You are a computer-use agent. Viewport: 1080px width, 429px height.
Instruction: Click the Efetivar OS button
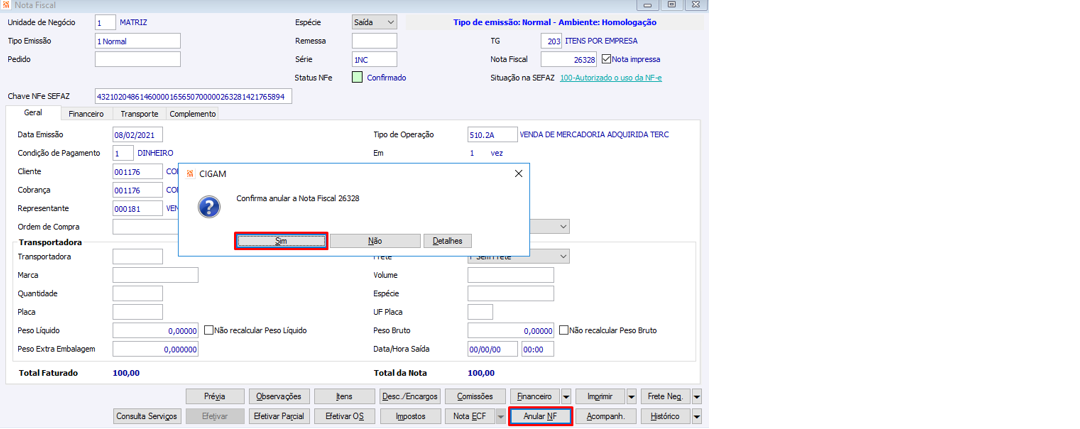344,417
